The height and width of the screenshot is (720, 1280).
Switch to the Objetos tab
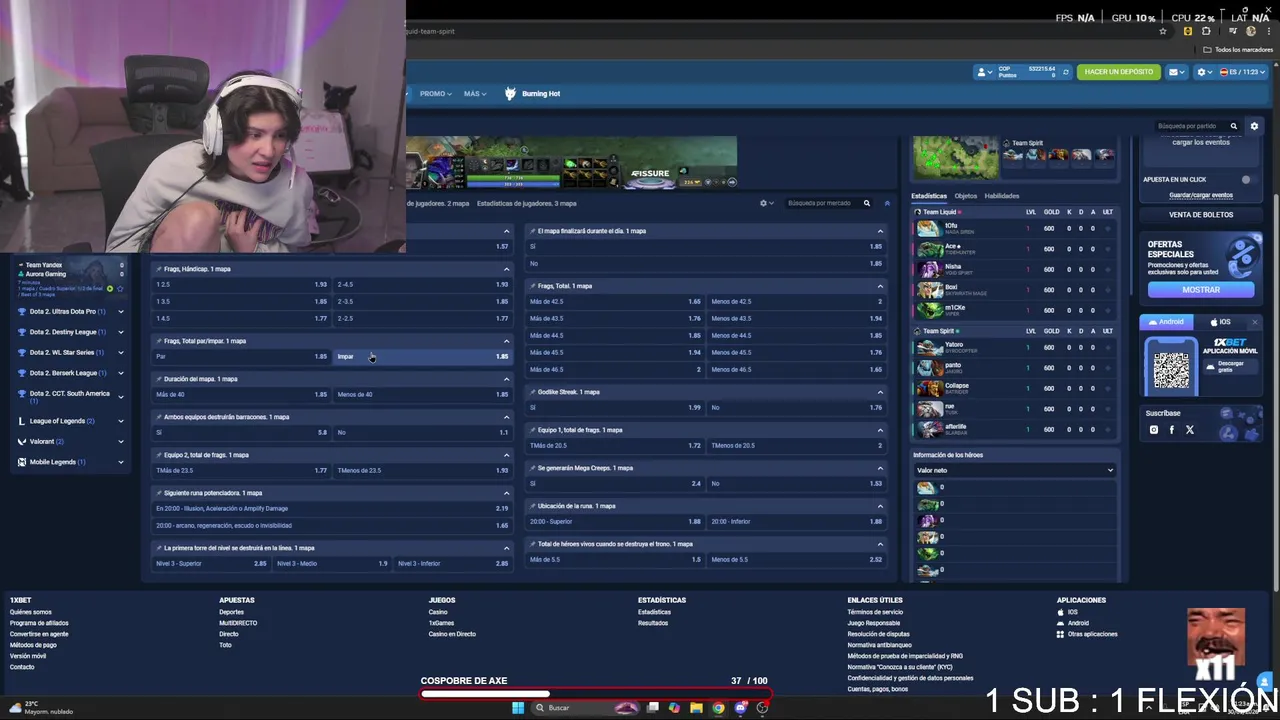tap(965, 196)
